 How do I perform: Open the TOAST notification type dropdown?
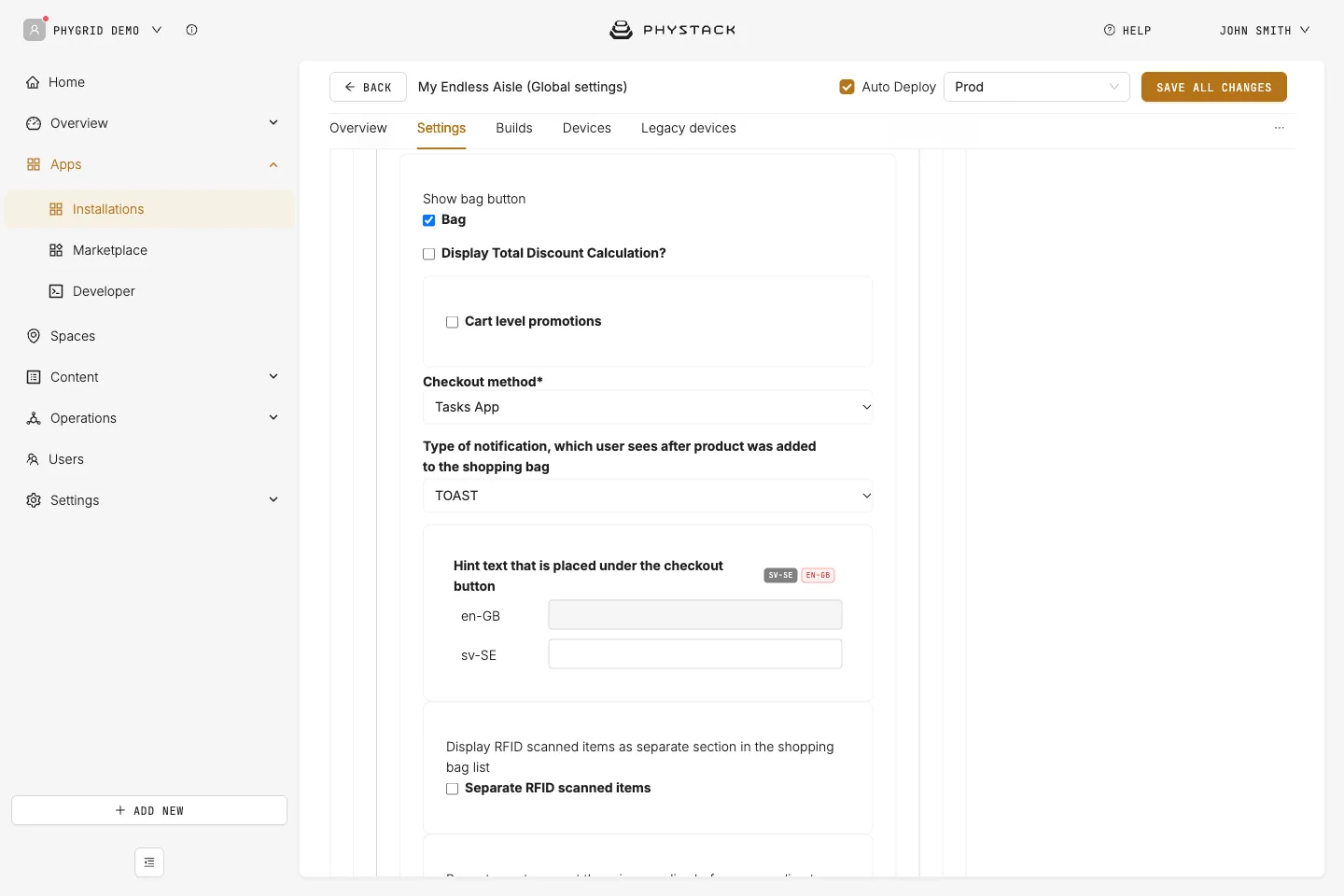(648, 496)
